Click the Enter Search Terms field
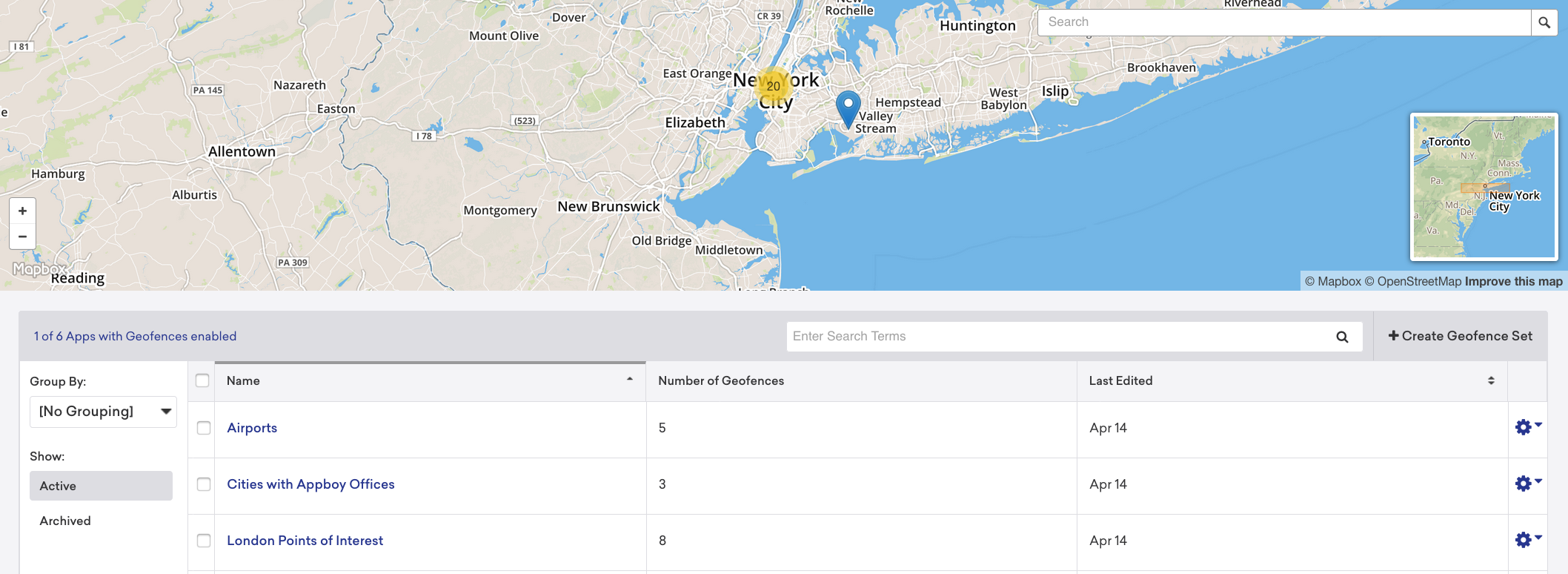The image size is (1568, 574). (1060, 337)
